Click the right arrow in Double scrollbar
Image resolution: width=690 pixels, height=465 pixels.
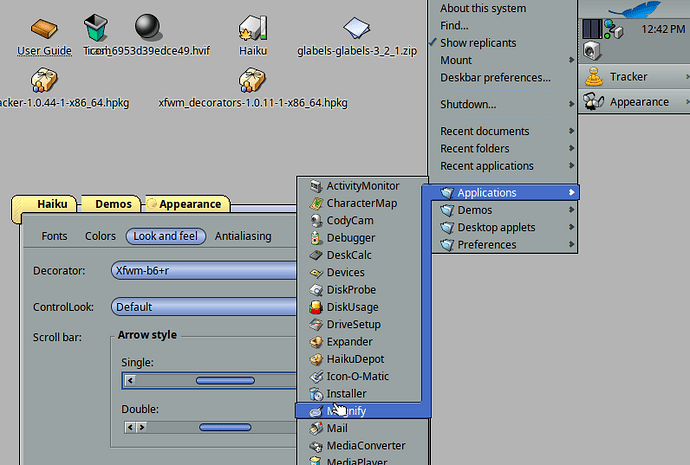coord(142,427)
